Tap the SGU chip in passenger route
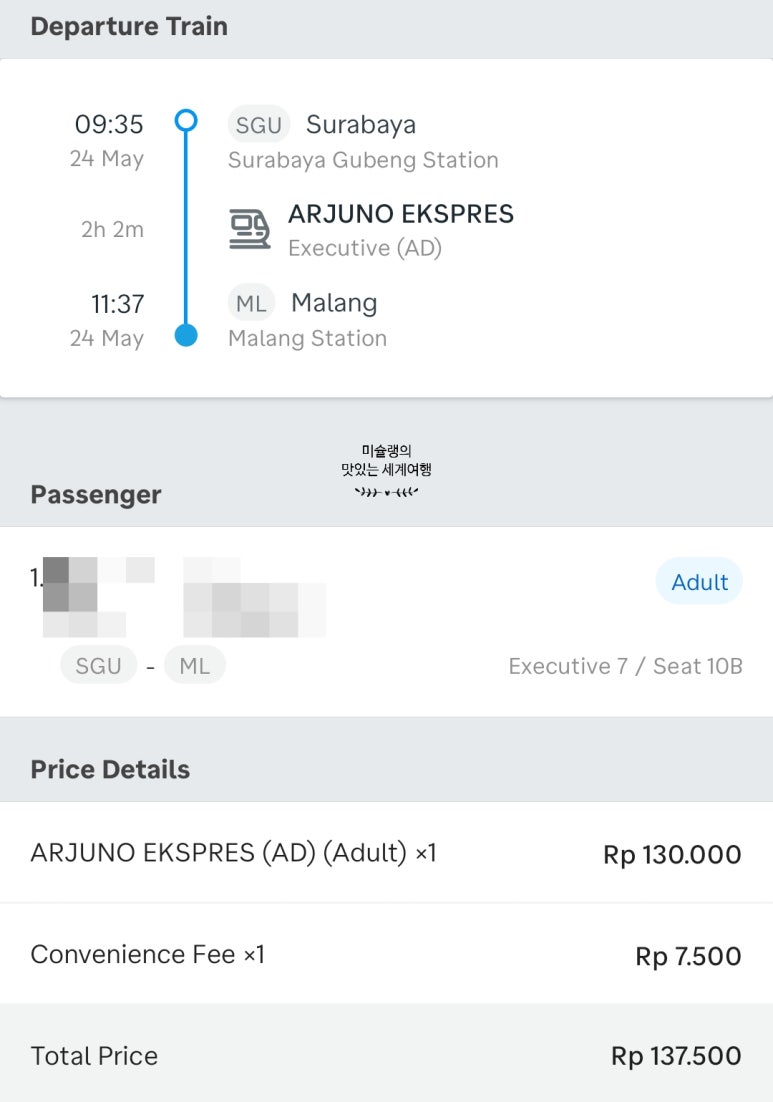The image size is (773, 1102). point(98,665)
